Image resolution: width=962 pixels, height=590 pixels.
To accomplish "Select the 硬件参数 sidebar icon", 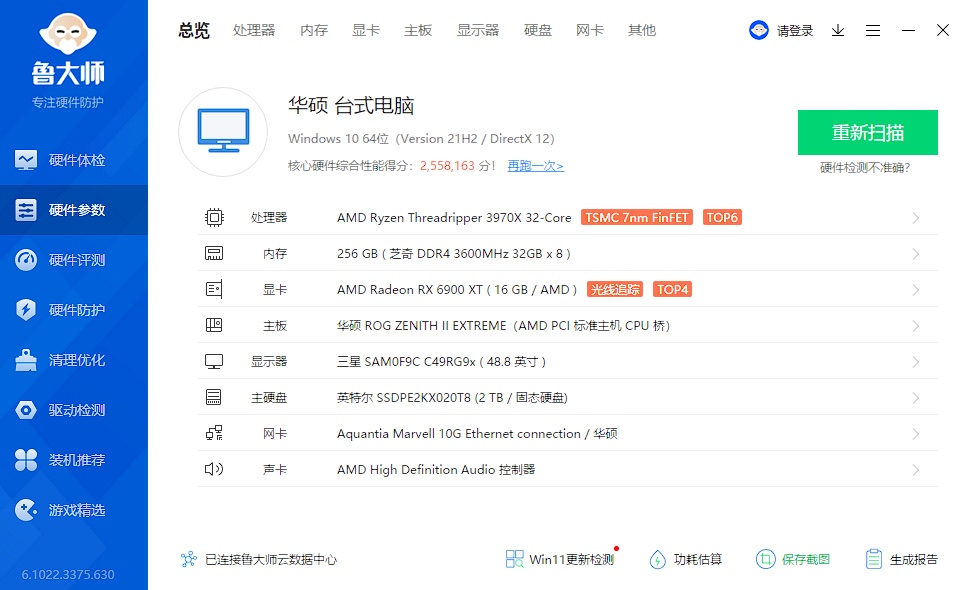I will (x=26, y=210).
